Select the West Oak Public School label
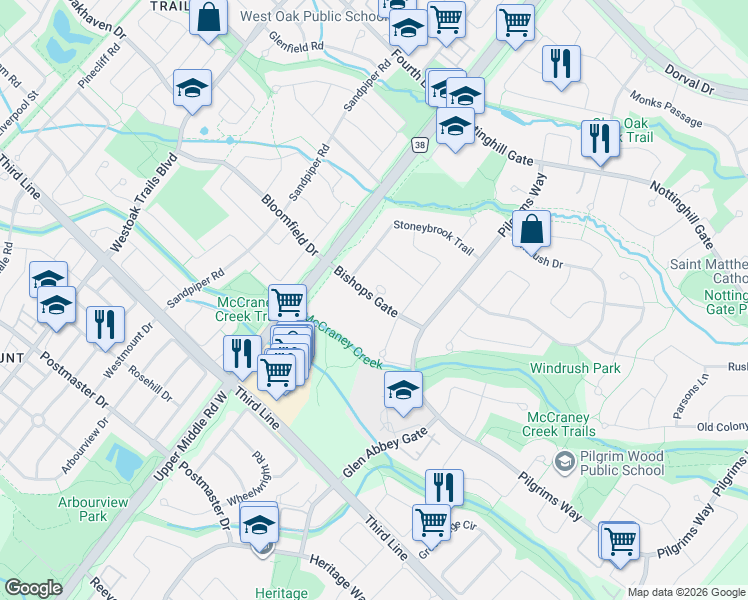 pos(314,16)
